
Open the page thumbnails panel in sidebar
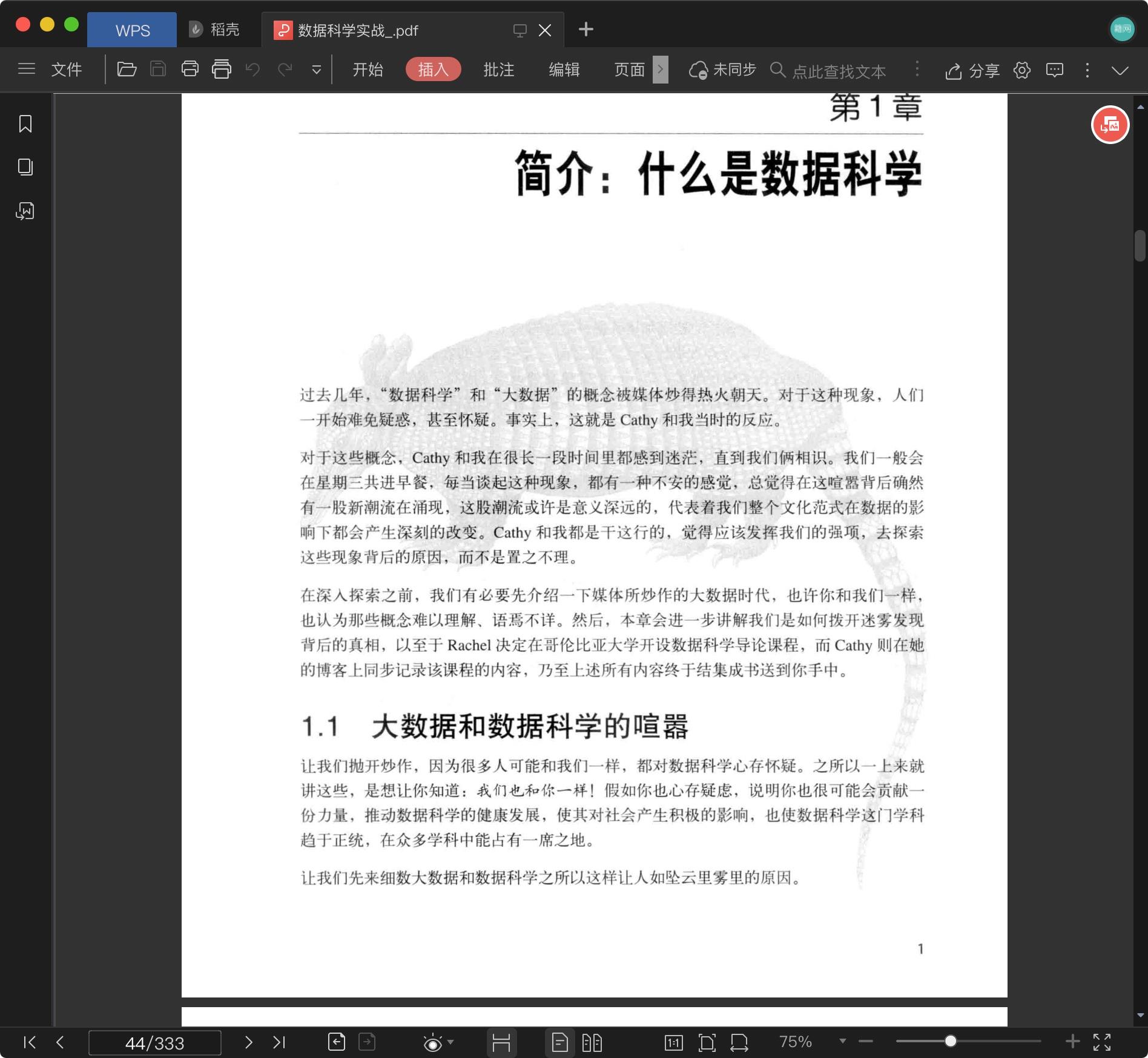[25, 167]
